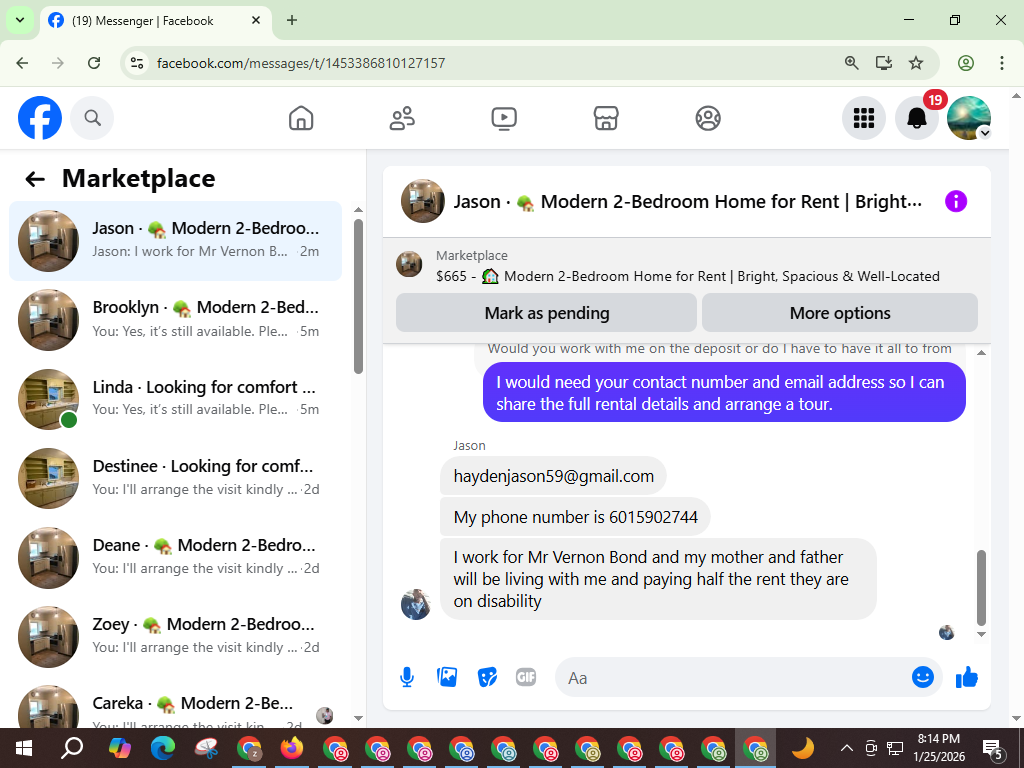Launch Microsoft Edge from the taskbar
Image resolution: width=1024 pixels, height=768 pixels.
163,748
